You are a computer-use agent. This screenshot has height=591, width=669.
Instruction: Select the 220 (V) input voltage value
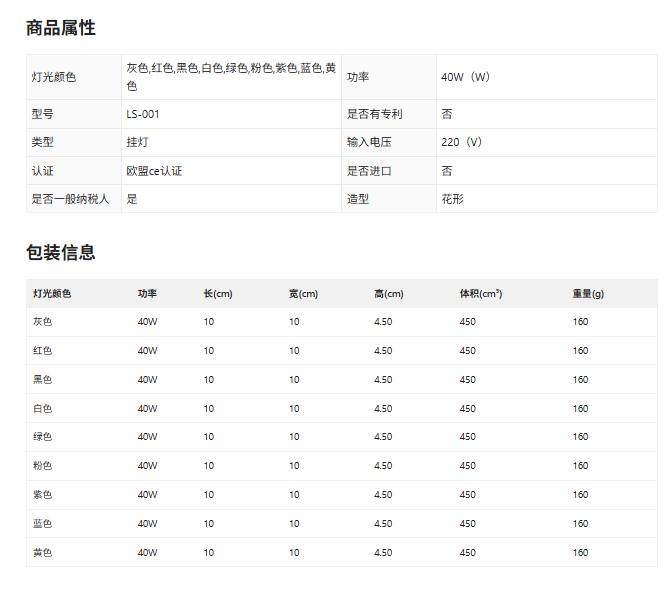(461, 142)
